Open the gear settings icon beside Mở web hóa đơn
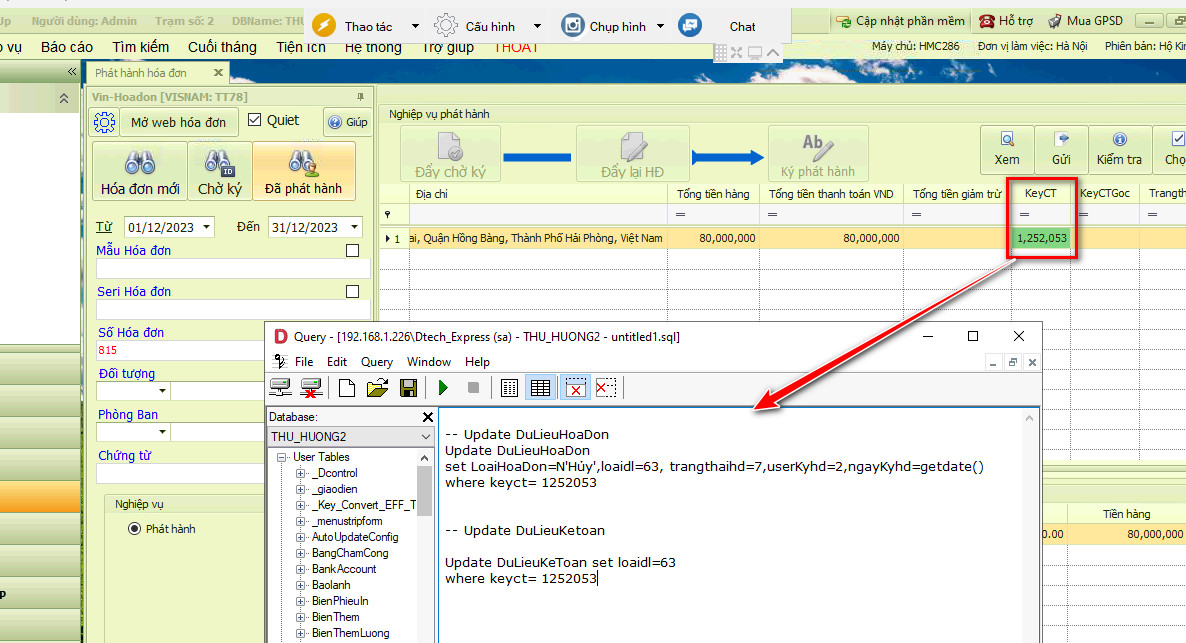This screenshot has height=643, width=1186. pos(104,122)
